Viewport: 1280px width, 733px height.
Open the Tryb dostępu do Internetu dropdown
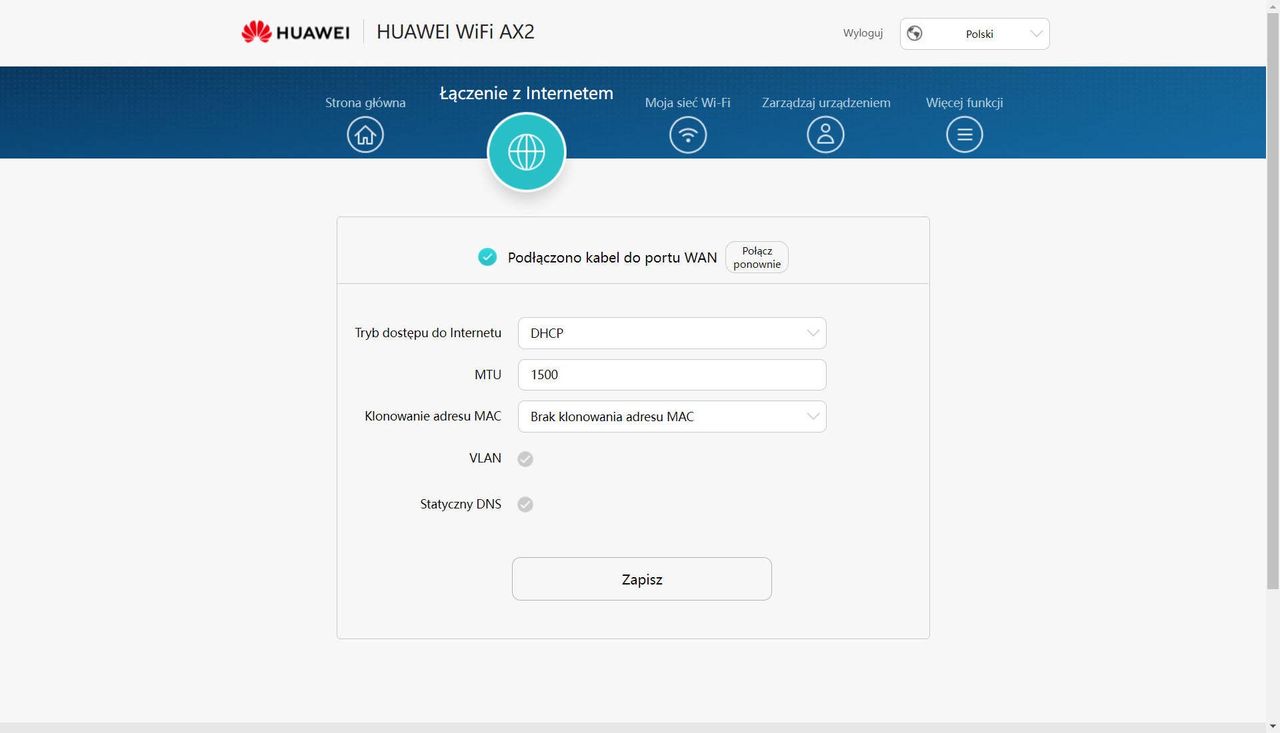point(672,333)
